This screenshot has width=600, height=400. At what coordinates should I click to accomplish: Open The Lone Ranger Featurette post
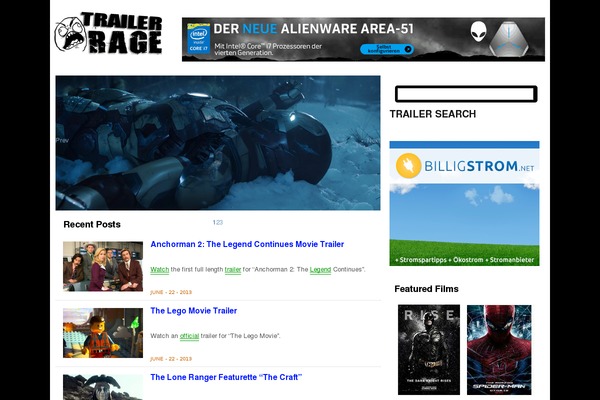[226, 377]
